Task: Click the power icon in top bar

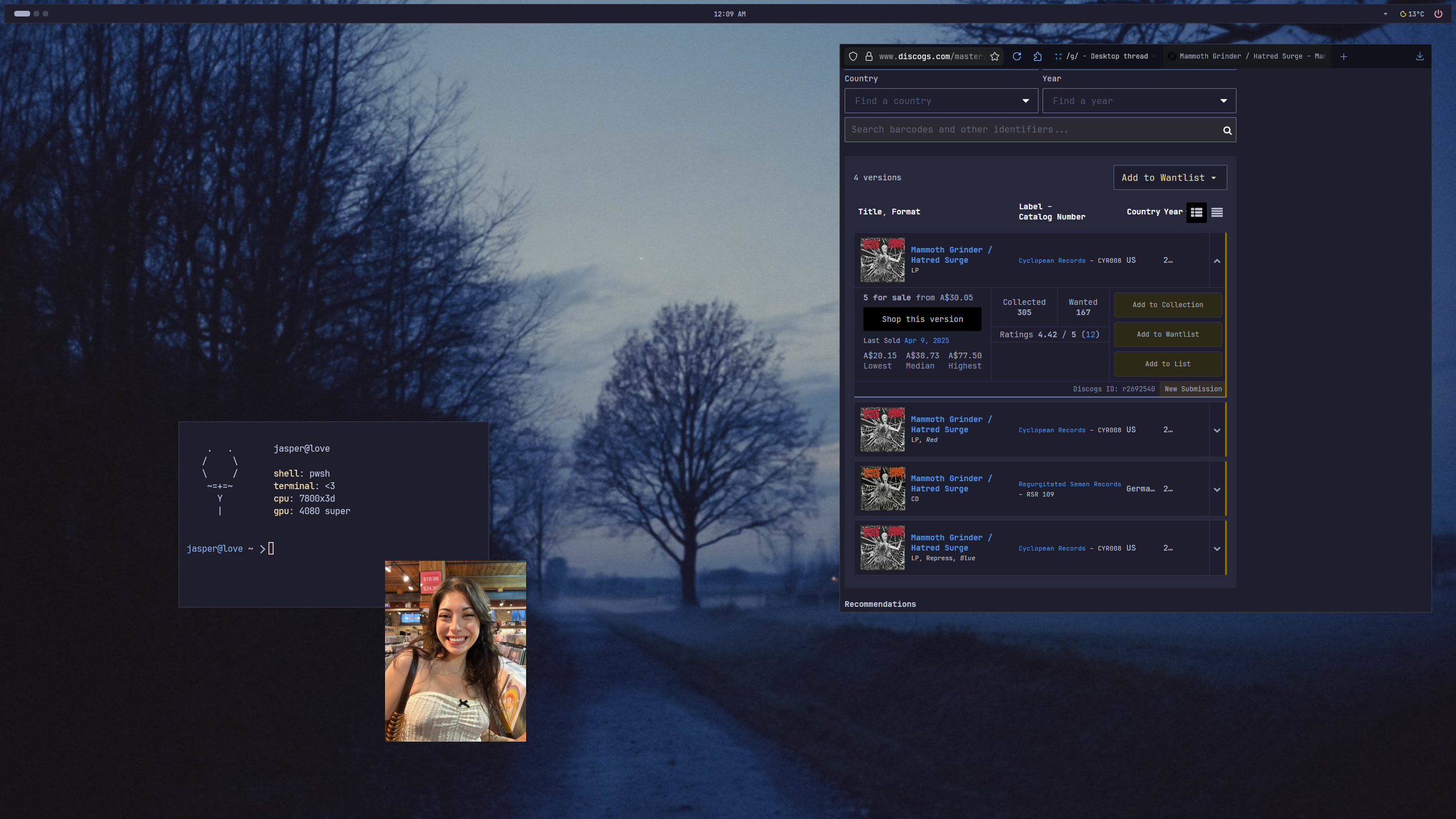Action: [1438, 14]
